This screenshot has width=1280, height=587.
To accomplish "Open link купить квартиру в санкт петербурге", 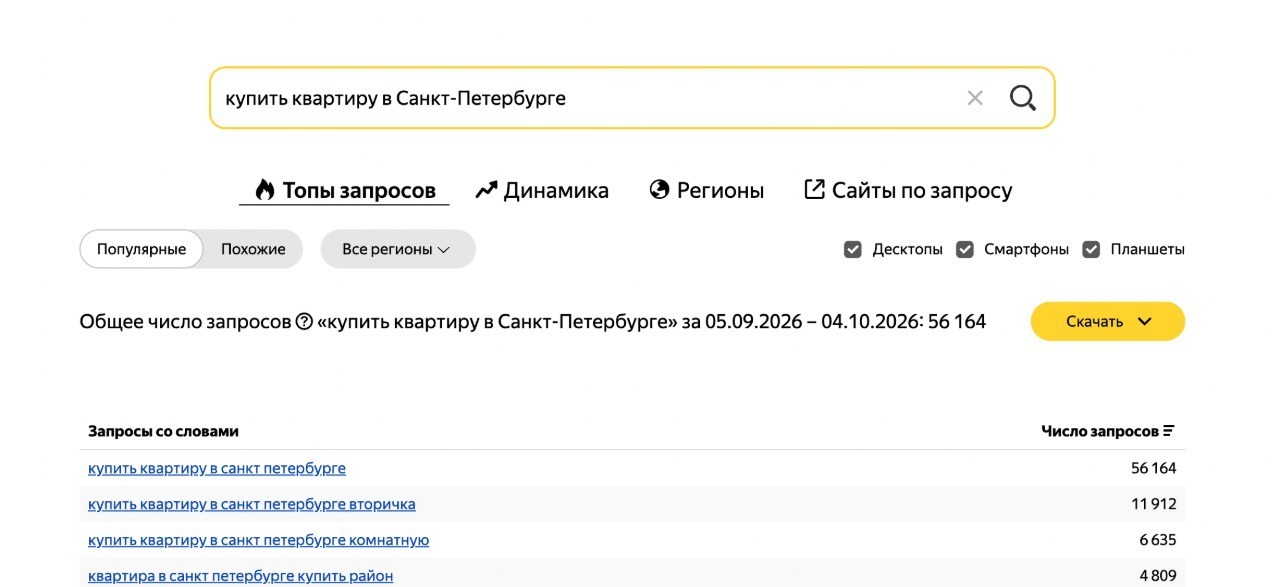I will pyautogui.click(x=217, y=468).
